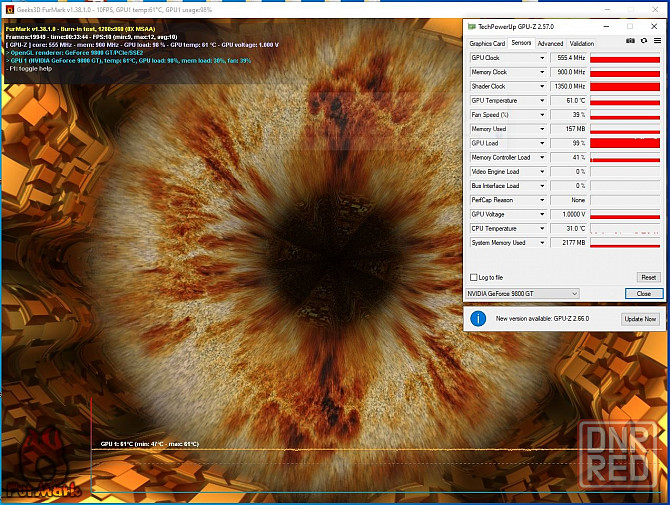The width and height of the screenshot is (670, 505).
Task: Open the GPU Temperature sensor dropdown
Action: coord(542,100)
